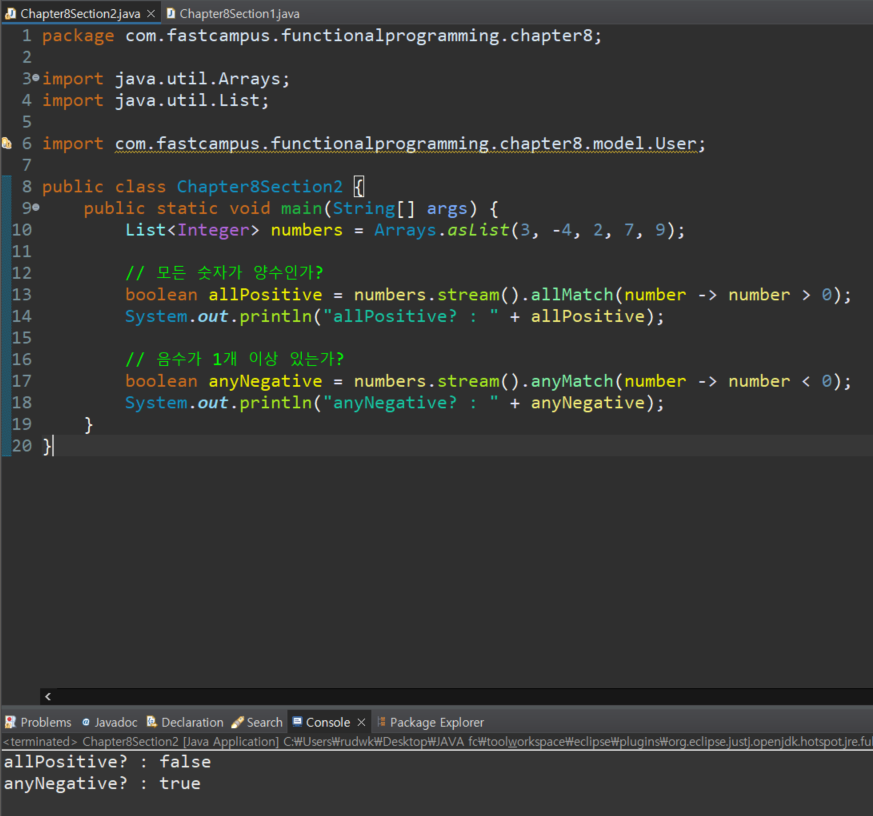The width and height of the screenshot is (873, 816).
Task: Click the 'allMatch' method call on line 13
Action: pos(572,294)
